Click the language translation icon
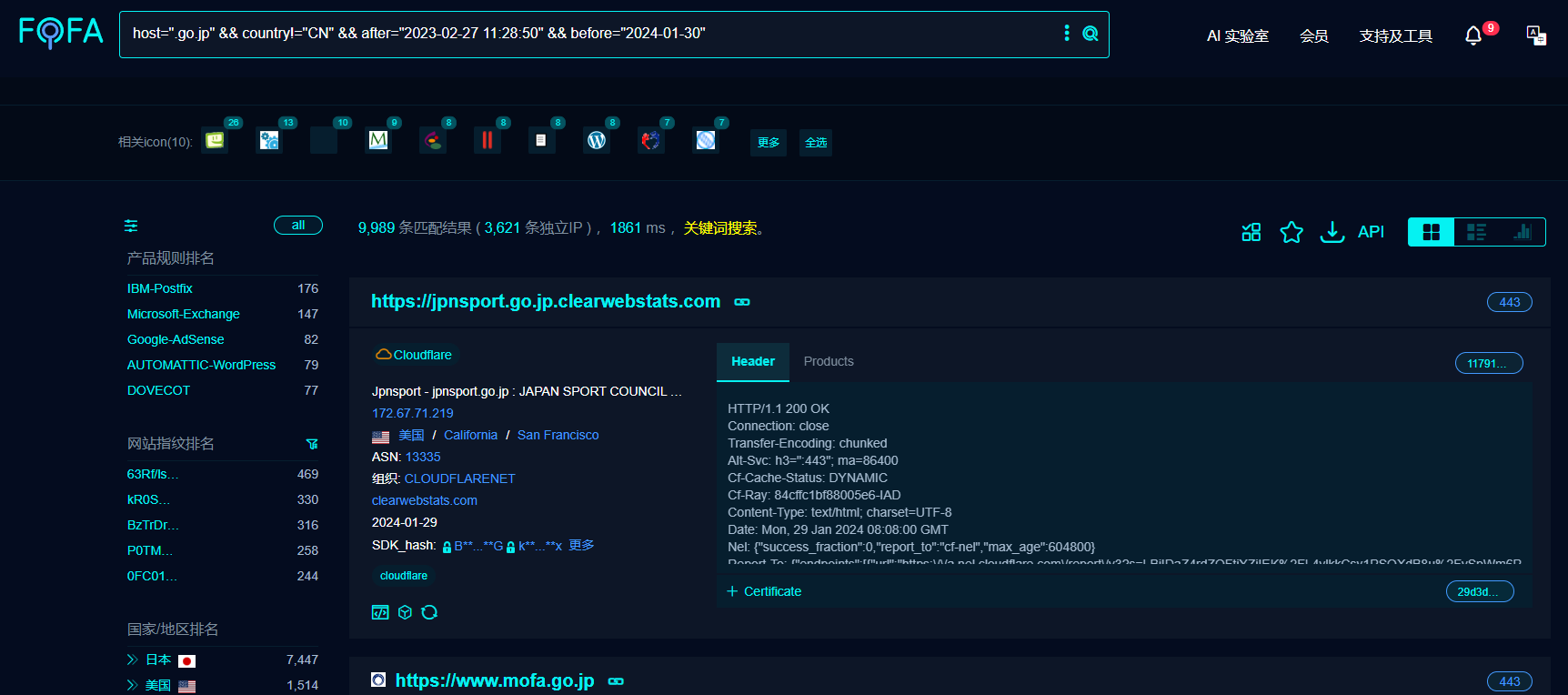This screenshot has height=695, width=1568. tap(1535, 35)
